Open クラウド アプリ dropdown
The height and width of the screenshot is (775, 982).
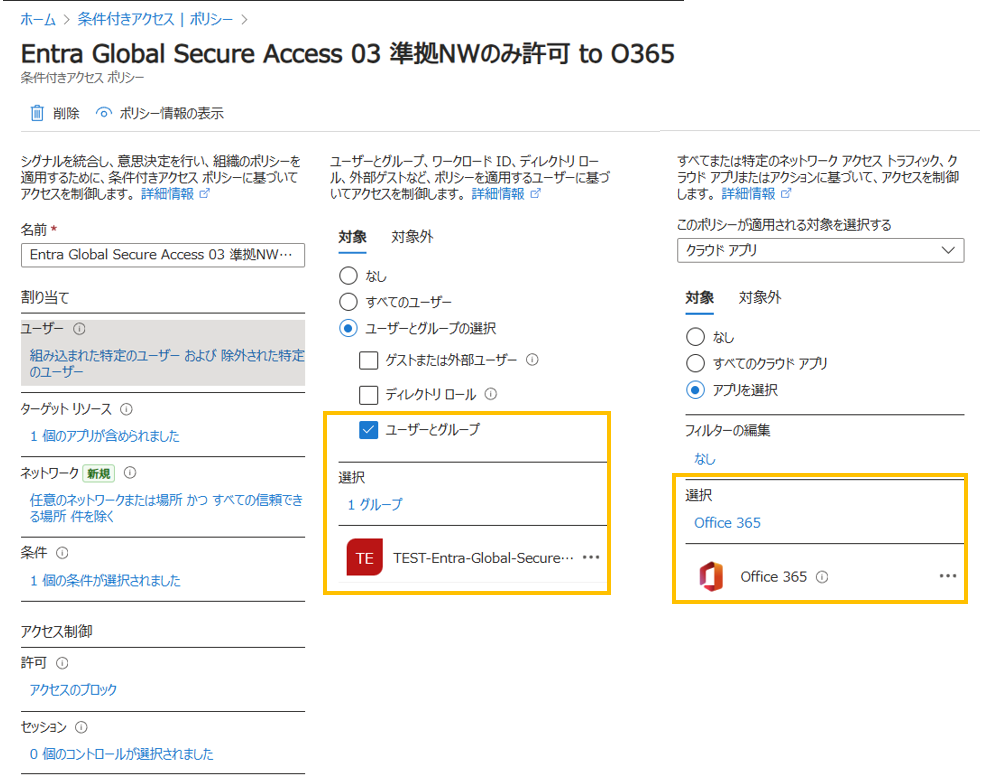pos(820,251)
